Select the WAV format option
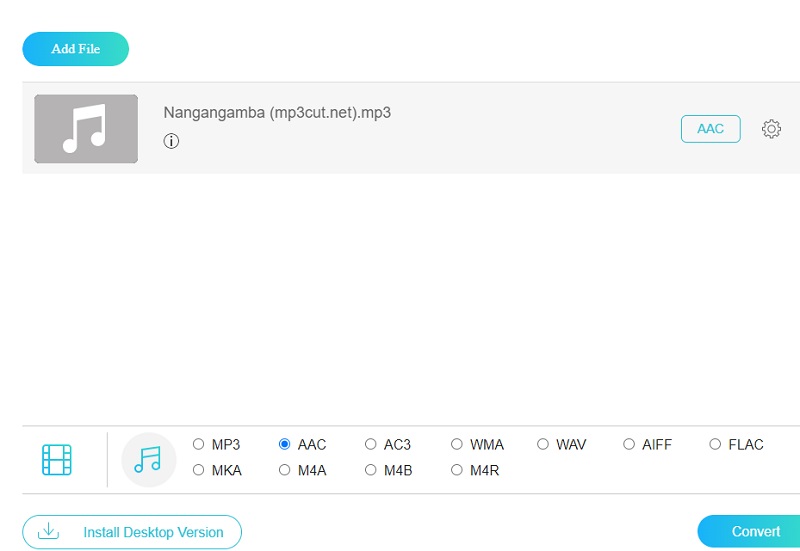Image resolution: width=800 pixels, height=551 pixels. pyautogui.click(x=543, y=445)
